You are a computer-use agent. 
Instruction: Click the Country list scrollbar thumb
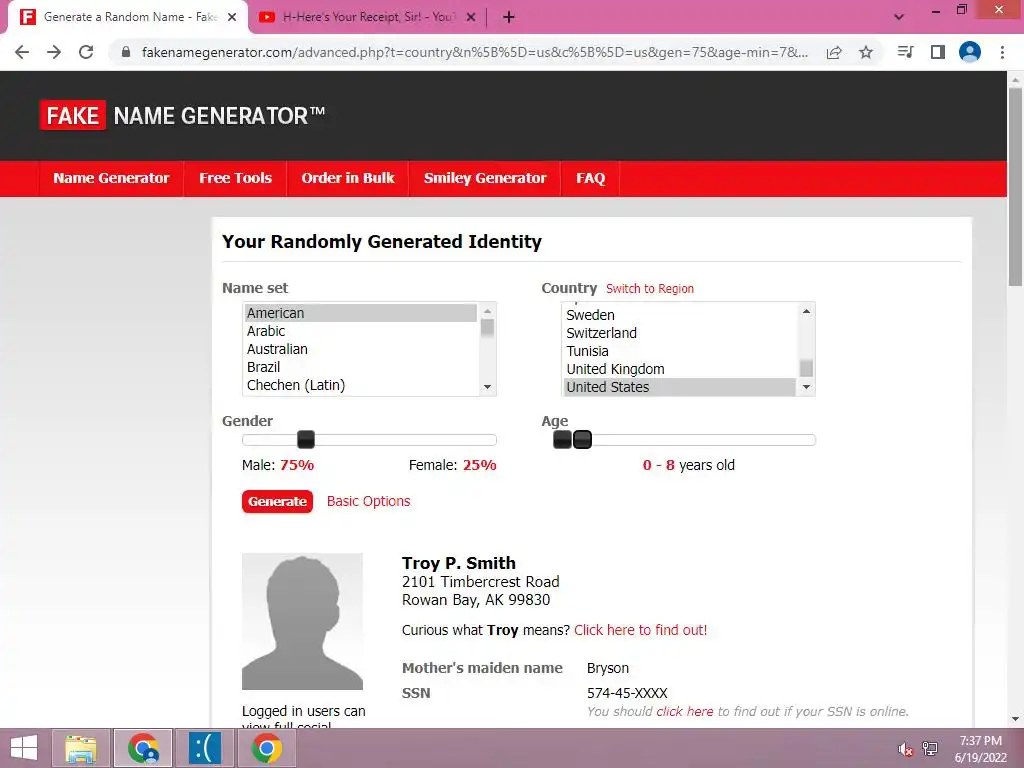[x=807, y=368]
